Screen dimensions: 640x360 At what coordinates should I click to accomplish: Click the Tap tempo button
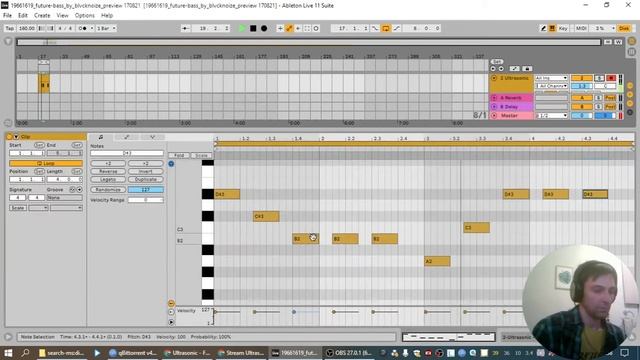pos(9,28)
